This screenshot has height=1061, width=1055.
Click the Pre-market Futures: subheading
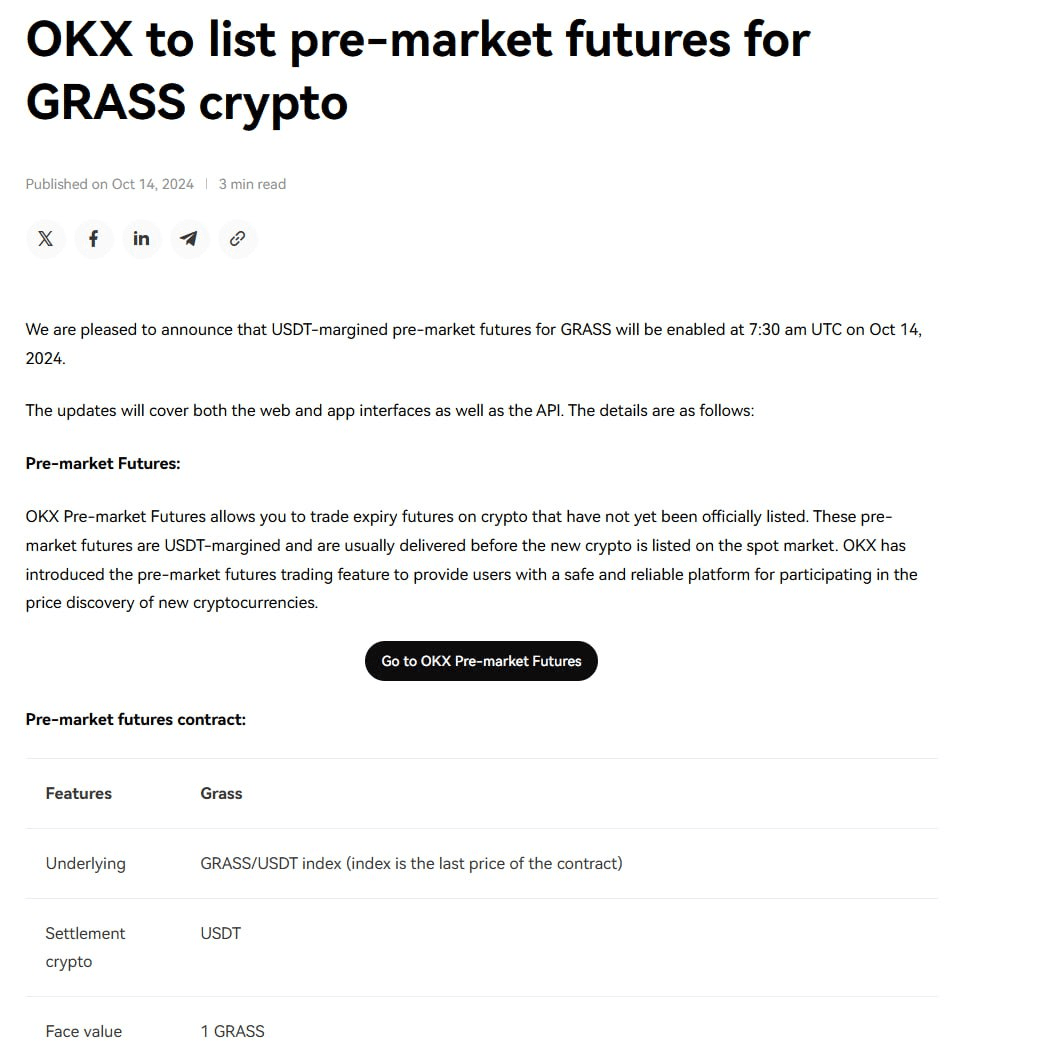[103, 464]
